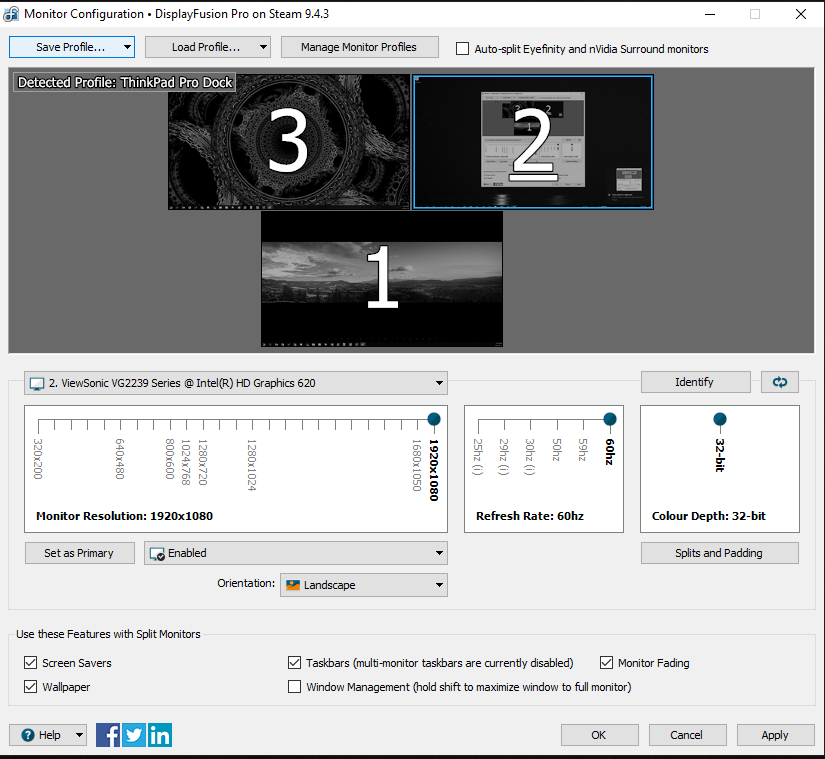Click the 25hz (i) refresh rate label

478,457
